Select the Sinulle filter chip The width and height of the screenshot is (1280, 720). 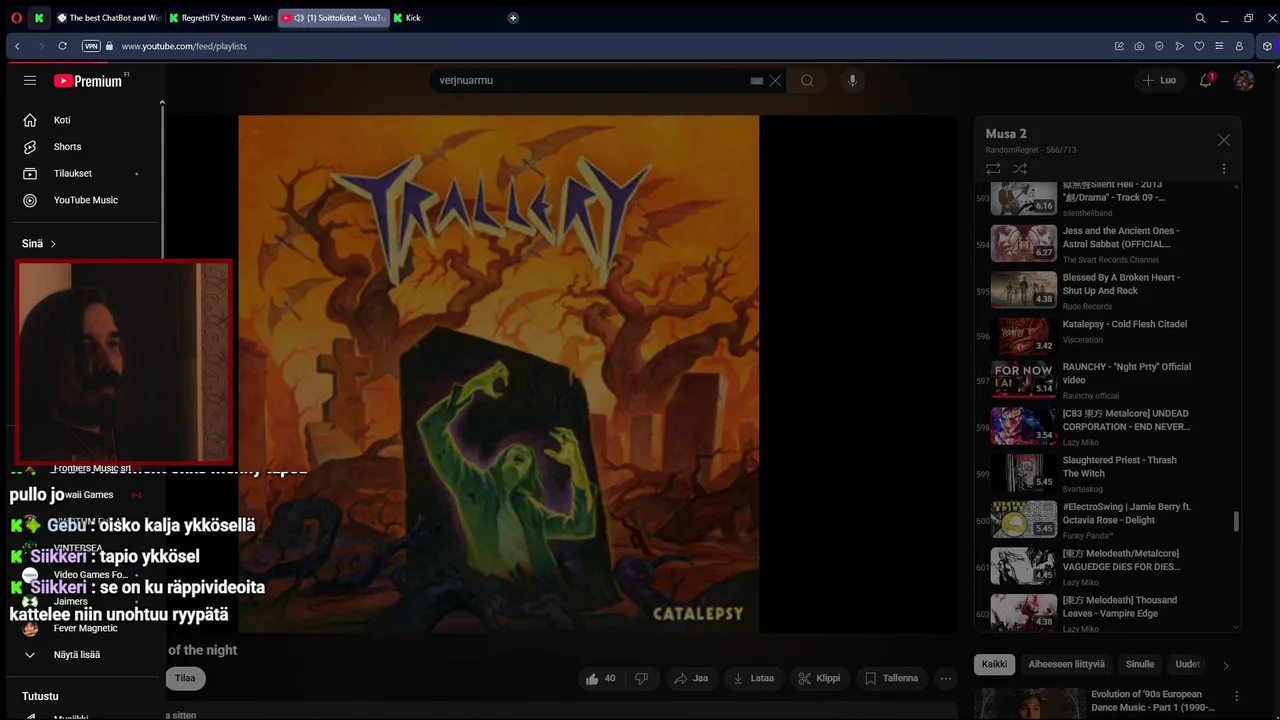1140,664
